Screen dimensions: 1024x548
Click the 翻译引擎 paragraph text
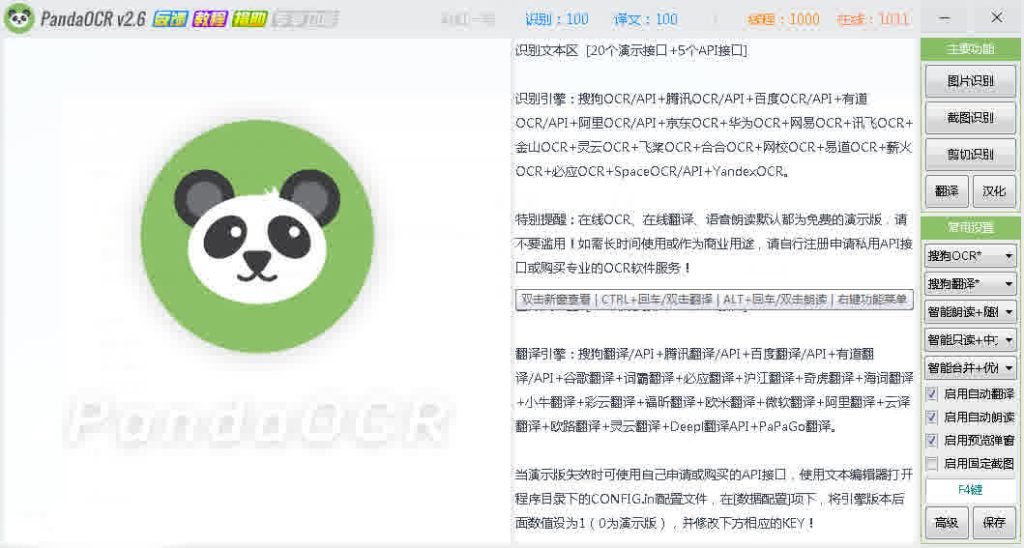tap(713, 390)
